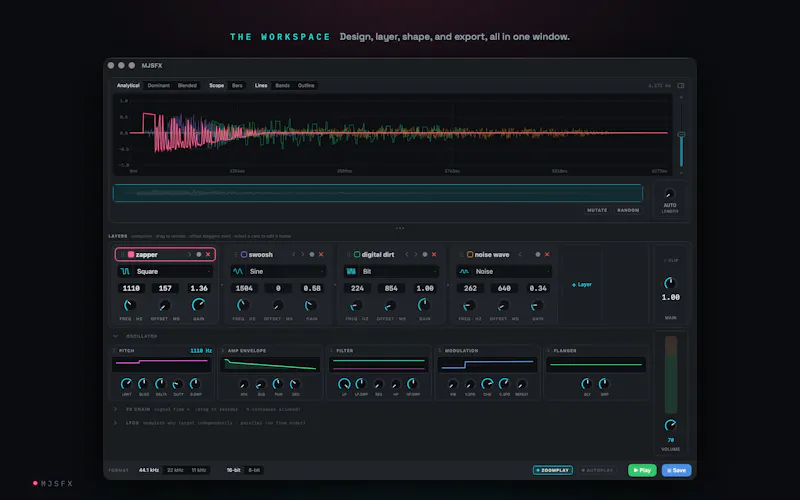
Task: Expand the FX Chain section
Action: coord(115,409)
